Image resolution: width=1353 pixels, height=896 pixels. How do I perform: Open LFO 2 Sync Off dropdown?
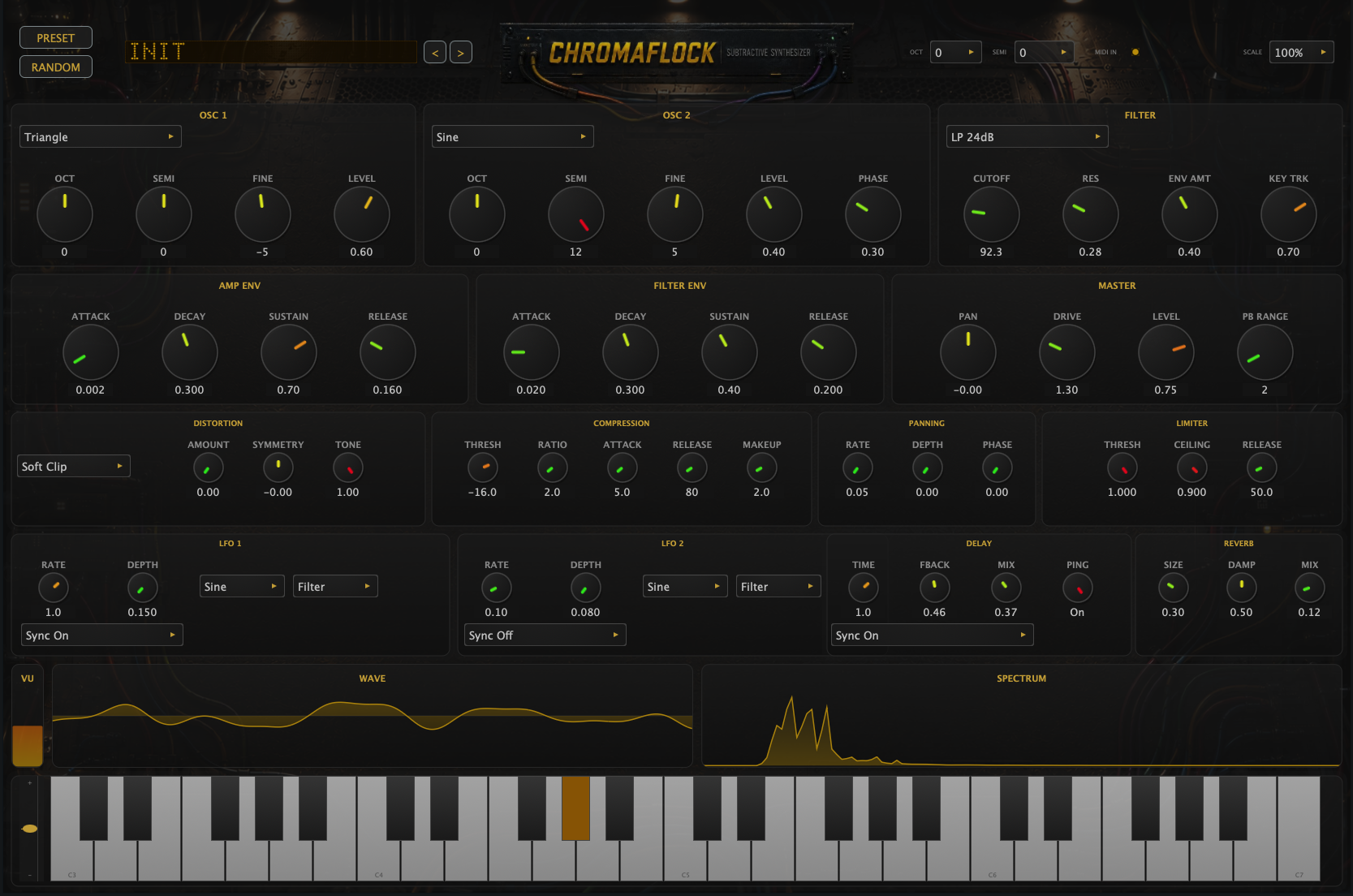click(x=545, y=635)
